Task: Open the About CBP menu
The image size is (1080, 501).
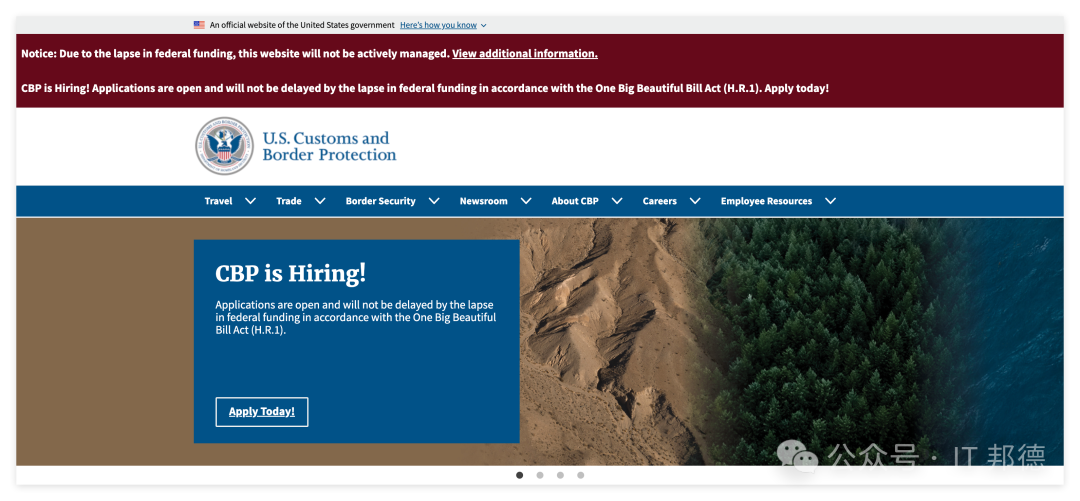Action: (x=575, y=201)
